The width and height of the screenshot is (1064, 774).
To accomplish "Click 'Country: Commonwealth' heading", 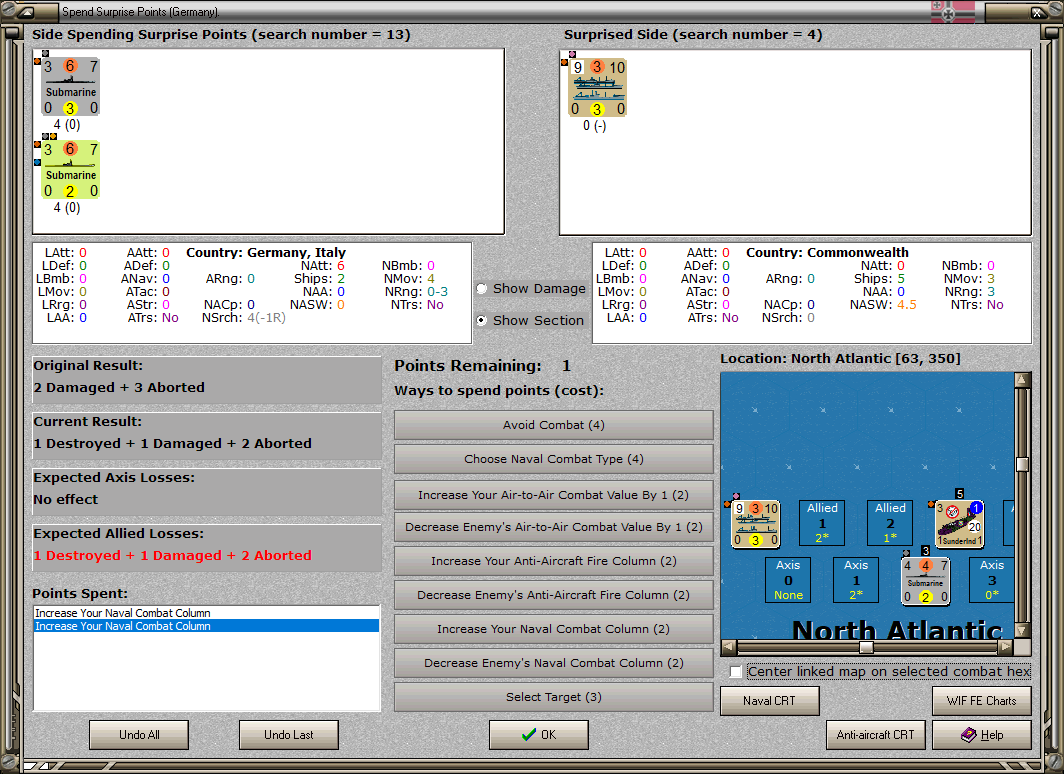I will tap(827, 252).
